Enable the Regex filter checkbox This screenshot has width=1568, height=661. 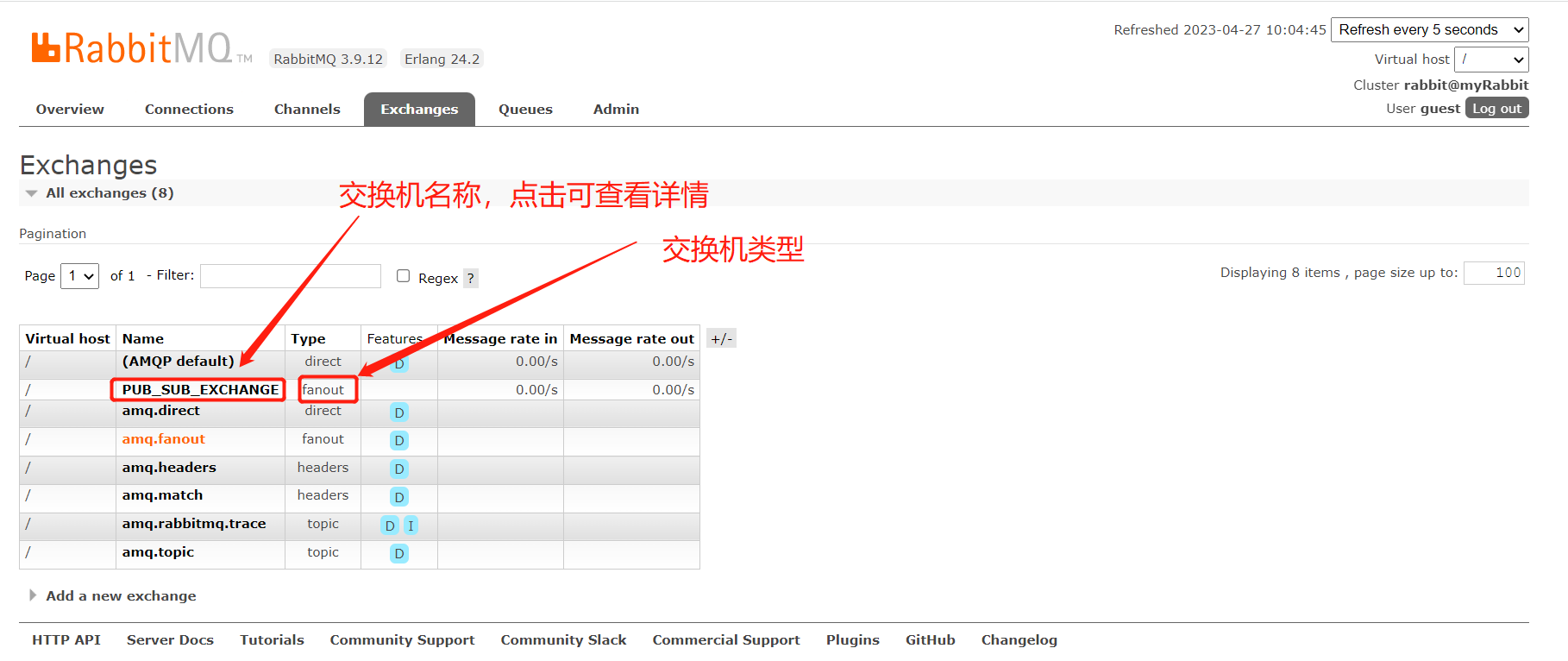403,276
